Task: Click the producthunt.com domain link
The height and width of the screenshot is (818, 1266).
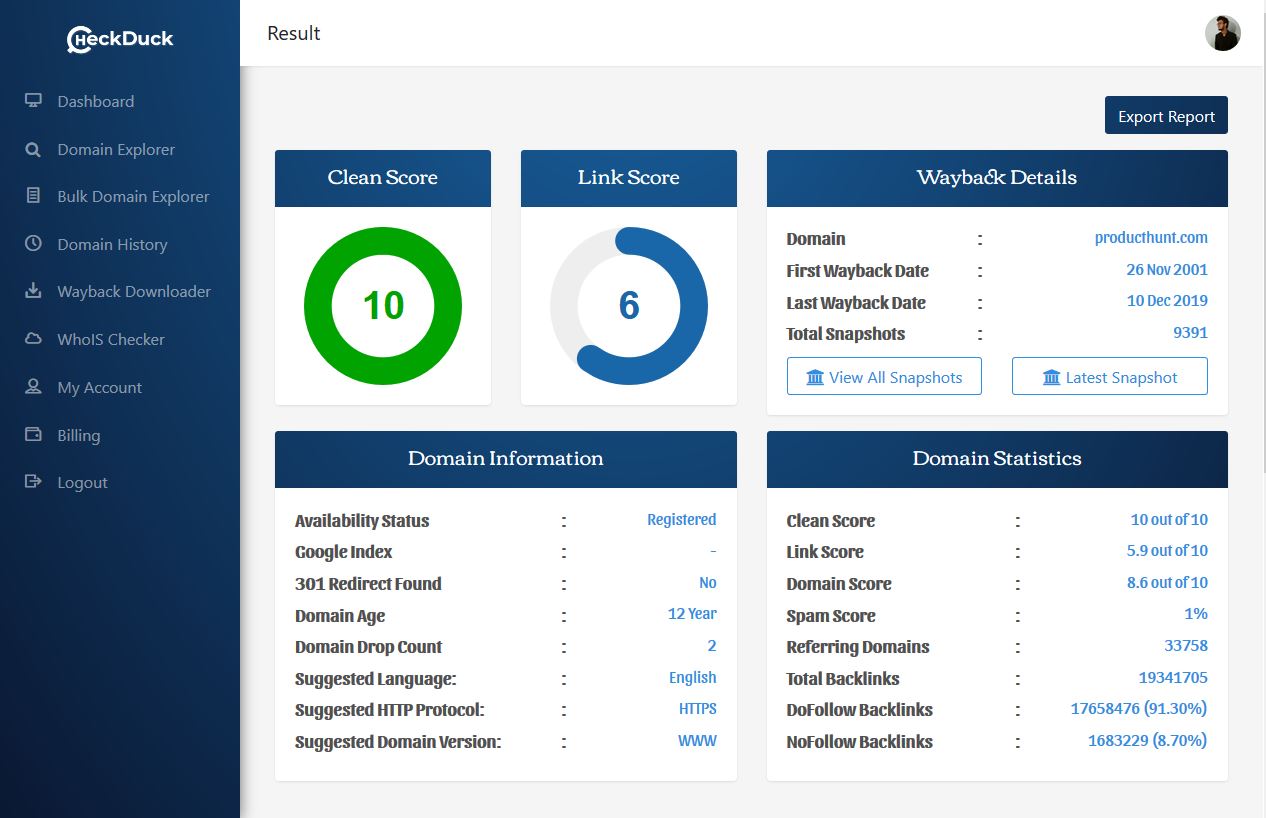Action: coord(1150,238)
